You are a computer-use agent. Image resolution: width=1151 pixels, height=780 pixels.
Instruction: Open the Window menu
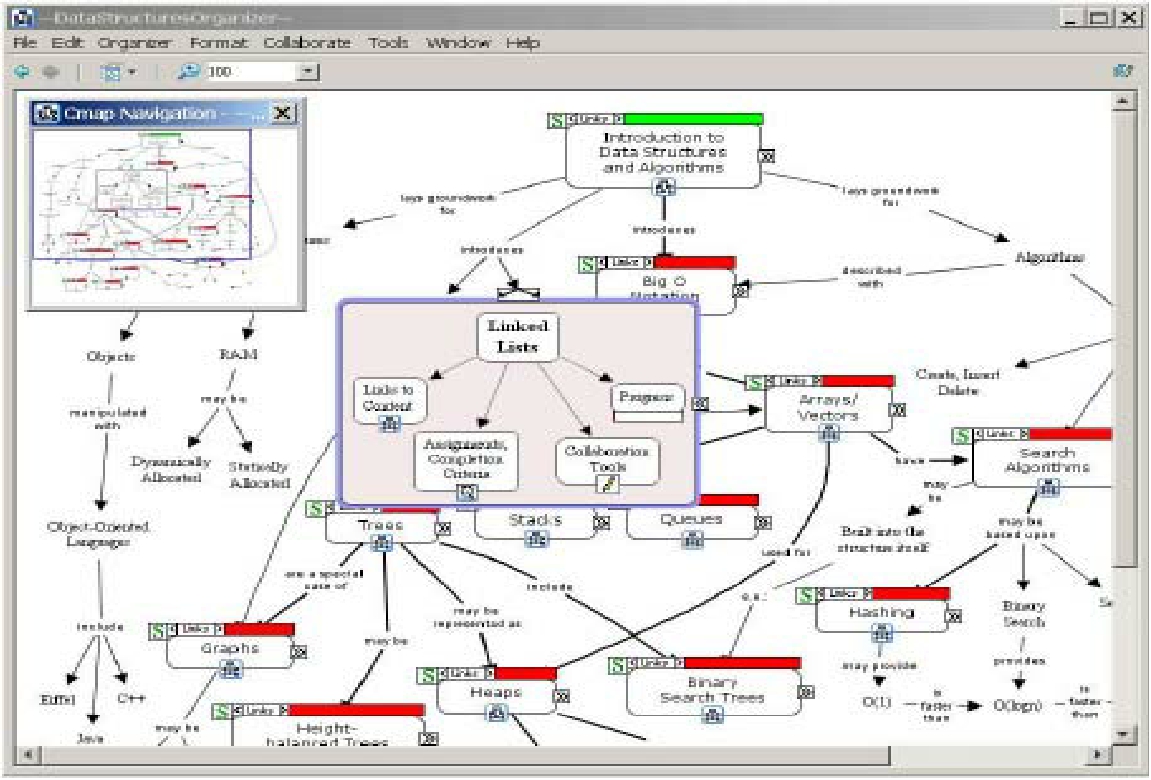coord(458,43)
